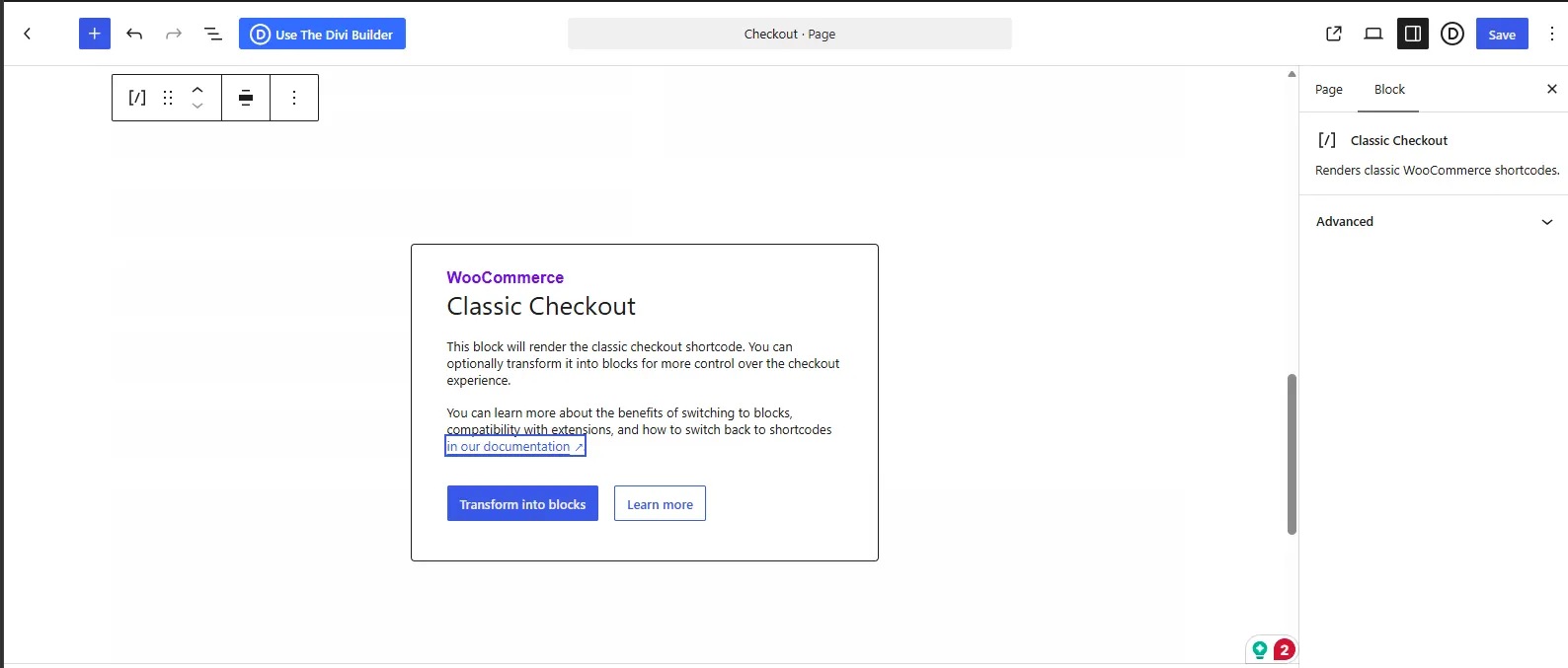Move the block down
Viewport: 1568px width, 668px height.
[197, 107]
